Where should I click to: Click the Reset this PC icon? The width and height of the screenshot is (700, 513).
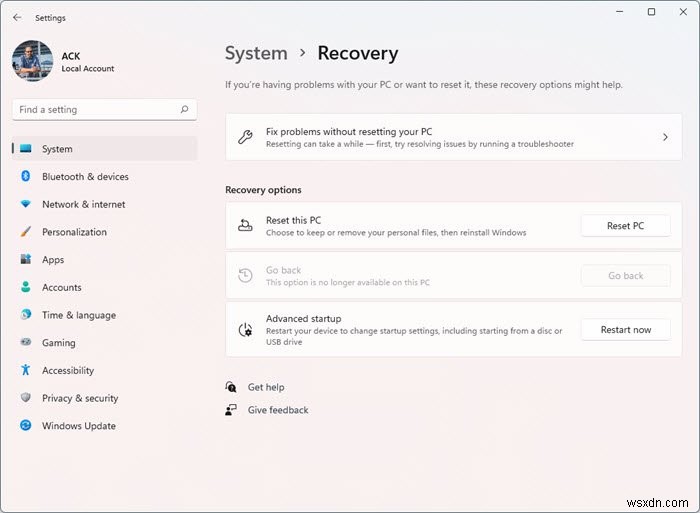pyautogui.click(x=245, y=225)
